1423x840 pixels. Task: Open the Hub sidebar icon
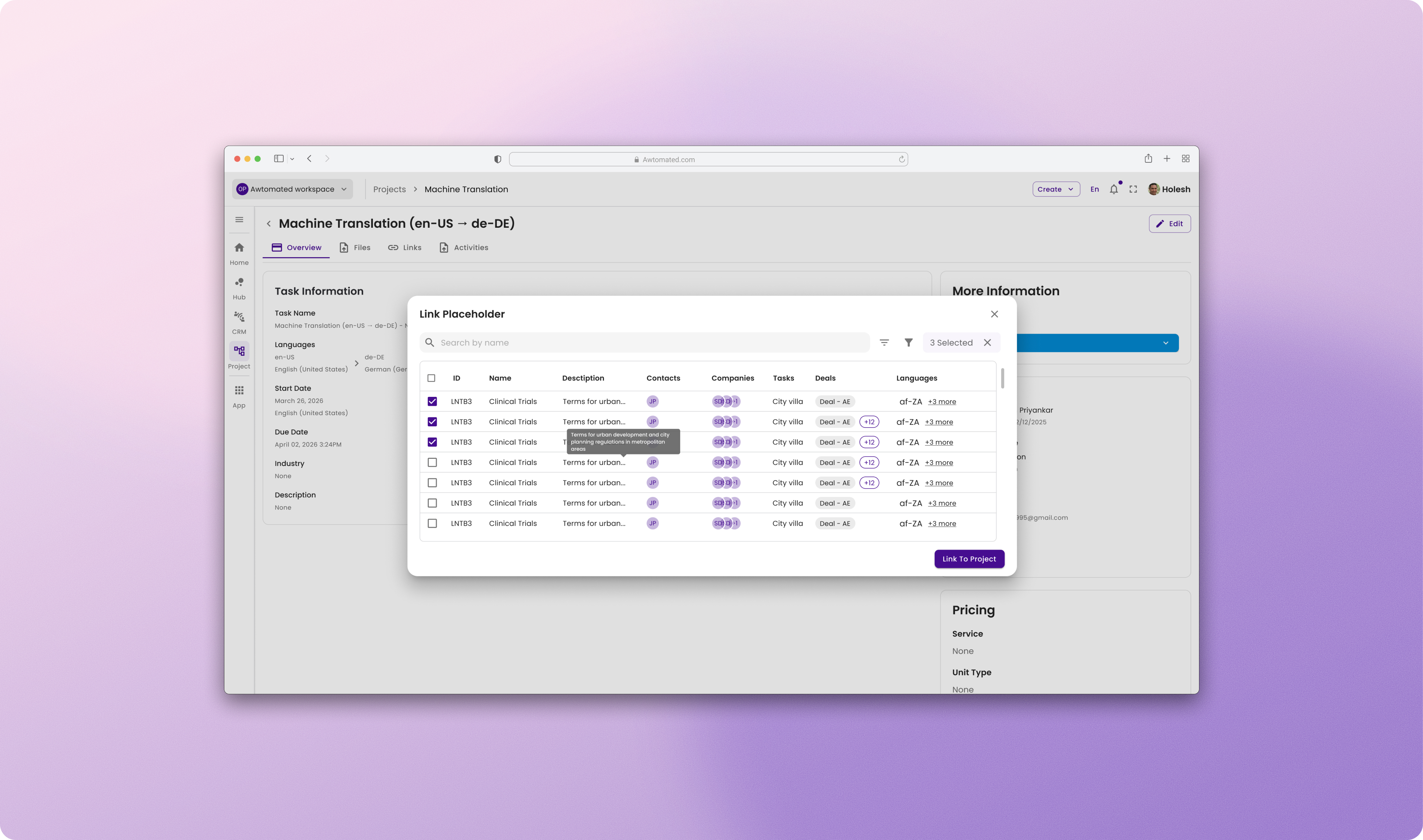coord(239,288)
